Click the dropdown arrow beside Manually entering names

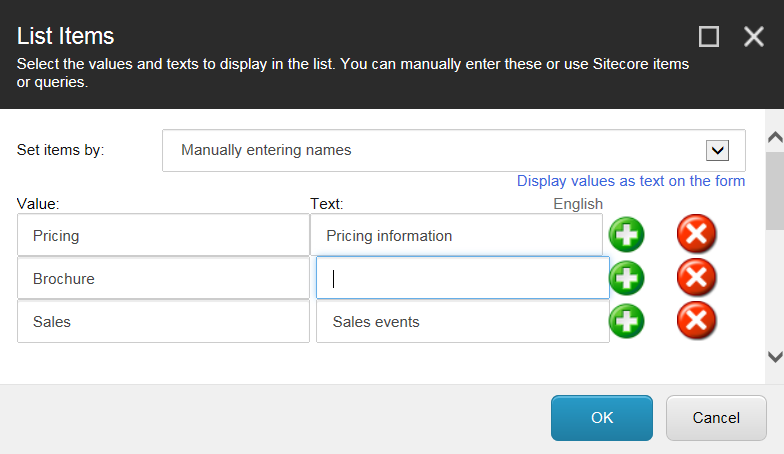click(717, 150)
